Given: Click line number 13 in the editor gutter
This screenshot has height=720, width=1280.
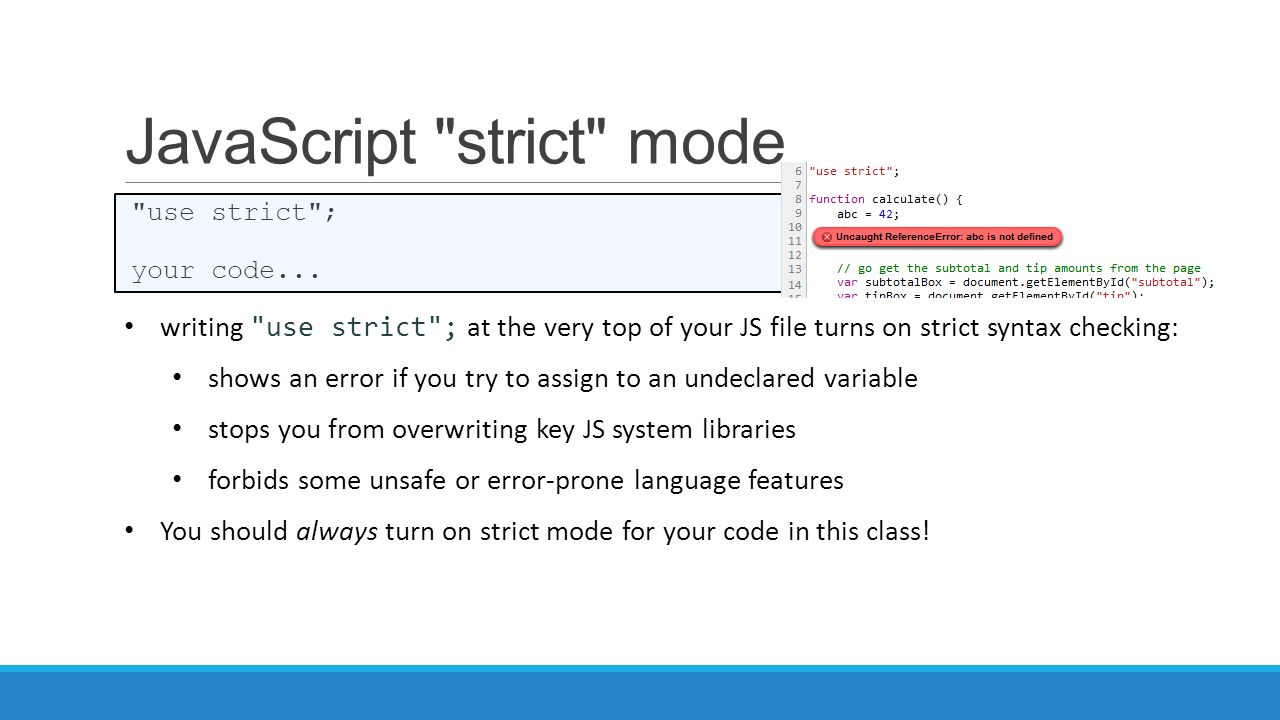Looking at the screenshot, I should [795, 269].
